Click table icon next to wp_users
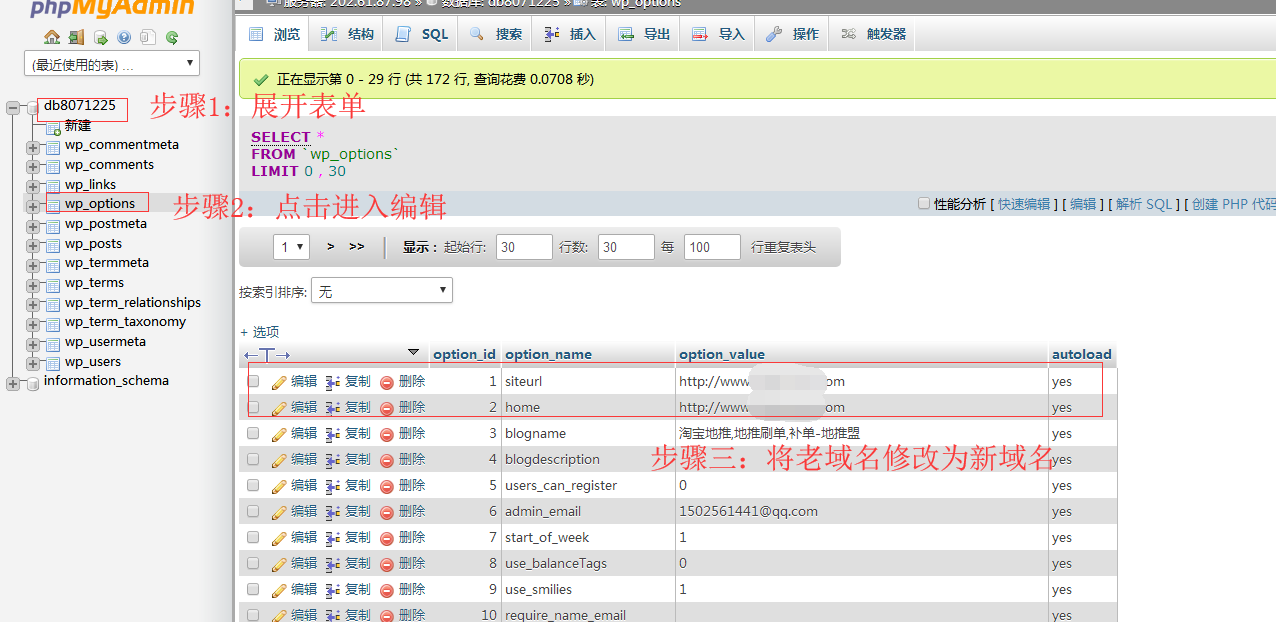Image resolution: width=1276 pixels, height=622 pixels. click(53, 362)
